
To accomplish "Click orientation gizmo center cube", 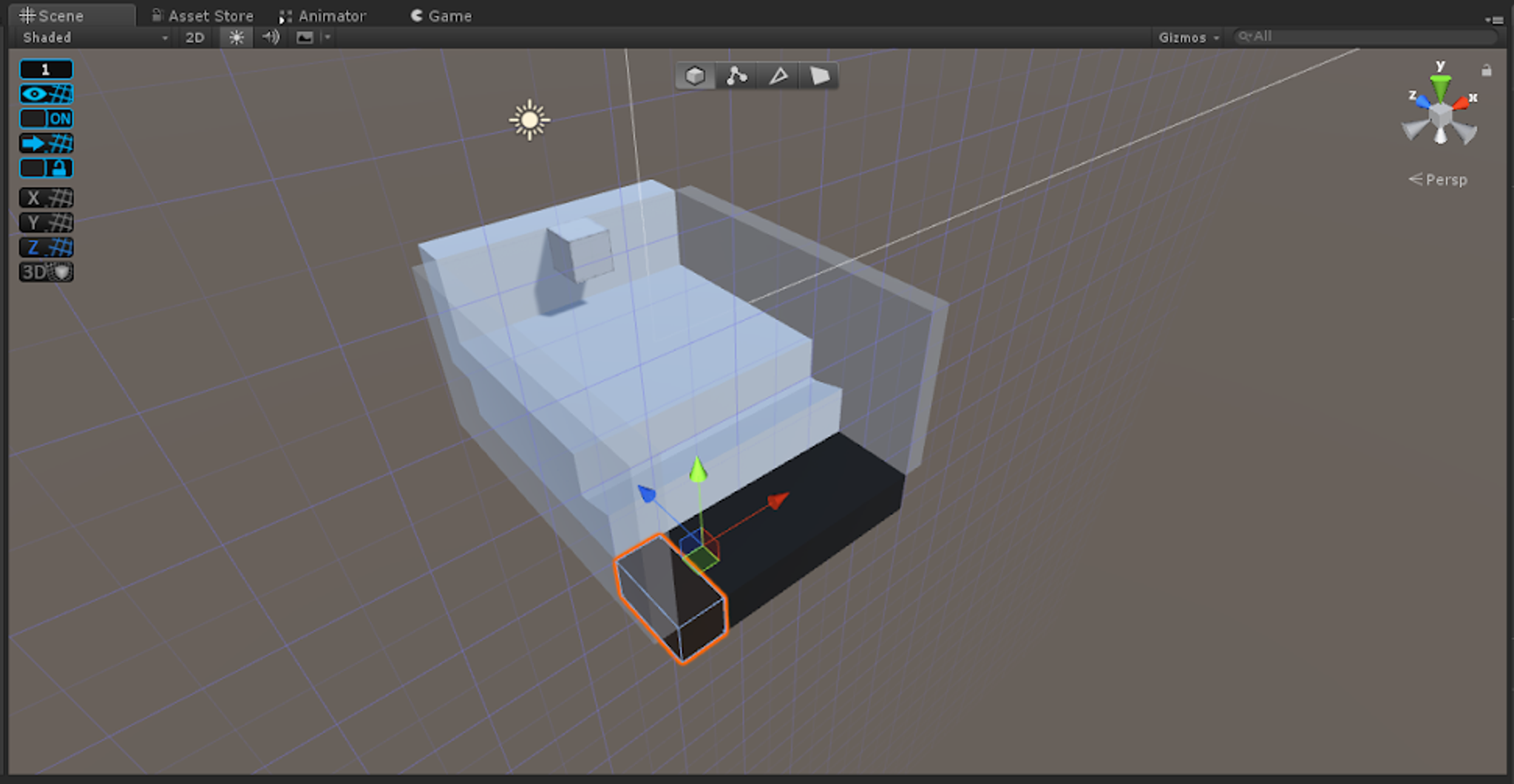I will coord(1440,116).
